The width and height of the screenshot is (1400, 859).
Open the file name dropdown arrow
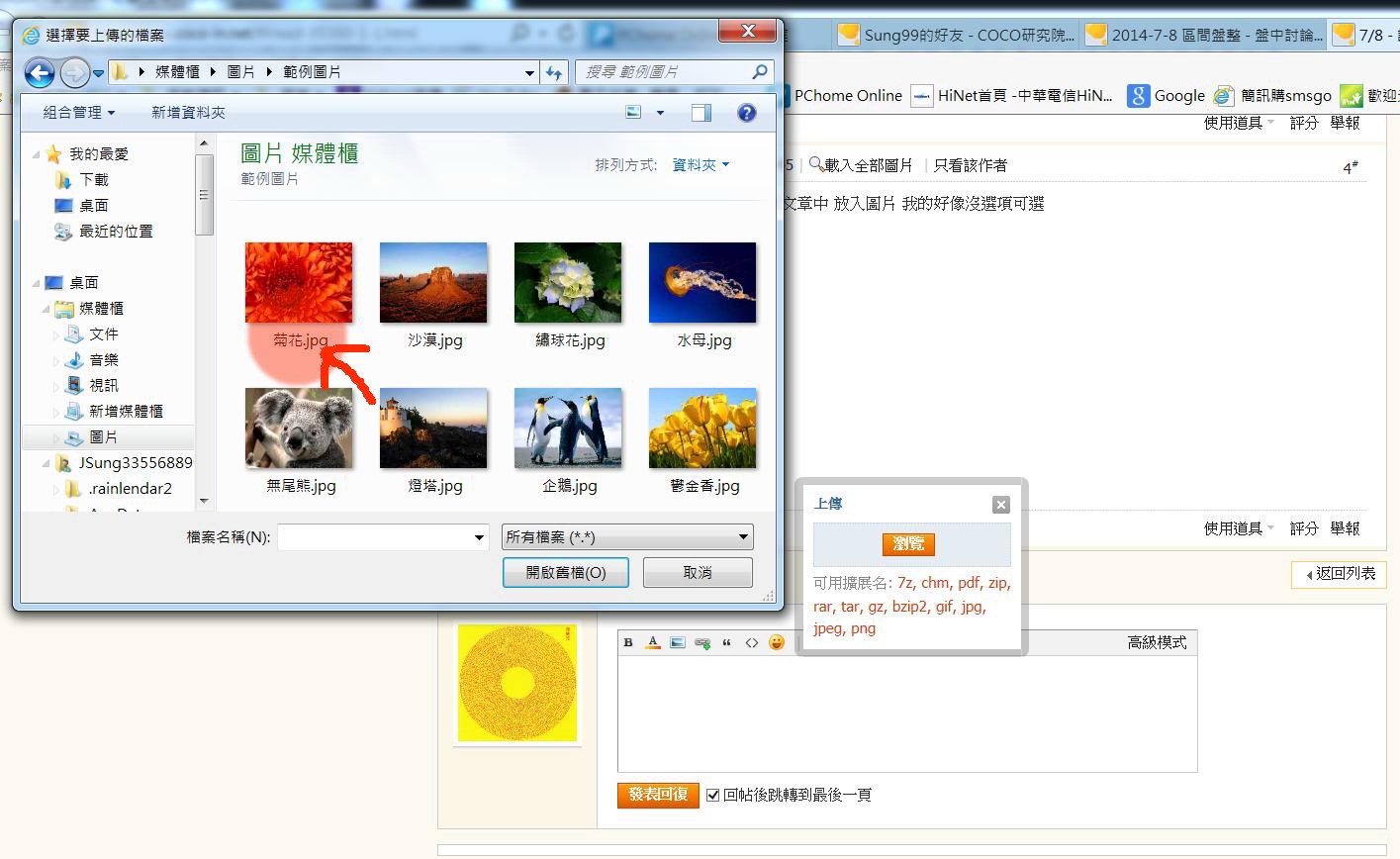[x=480, y=537]
